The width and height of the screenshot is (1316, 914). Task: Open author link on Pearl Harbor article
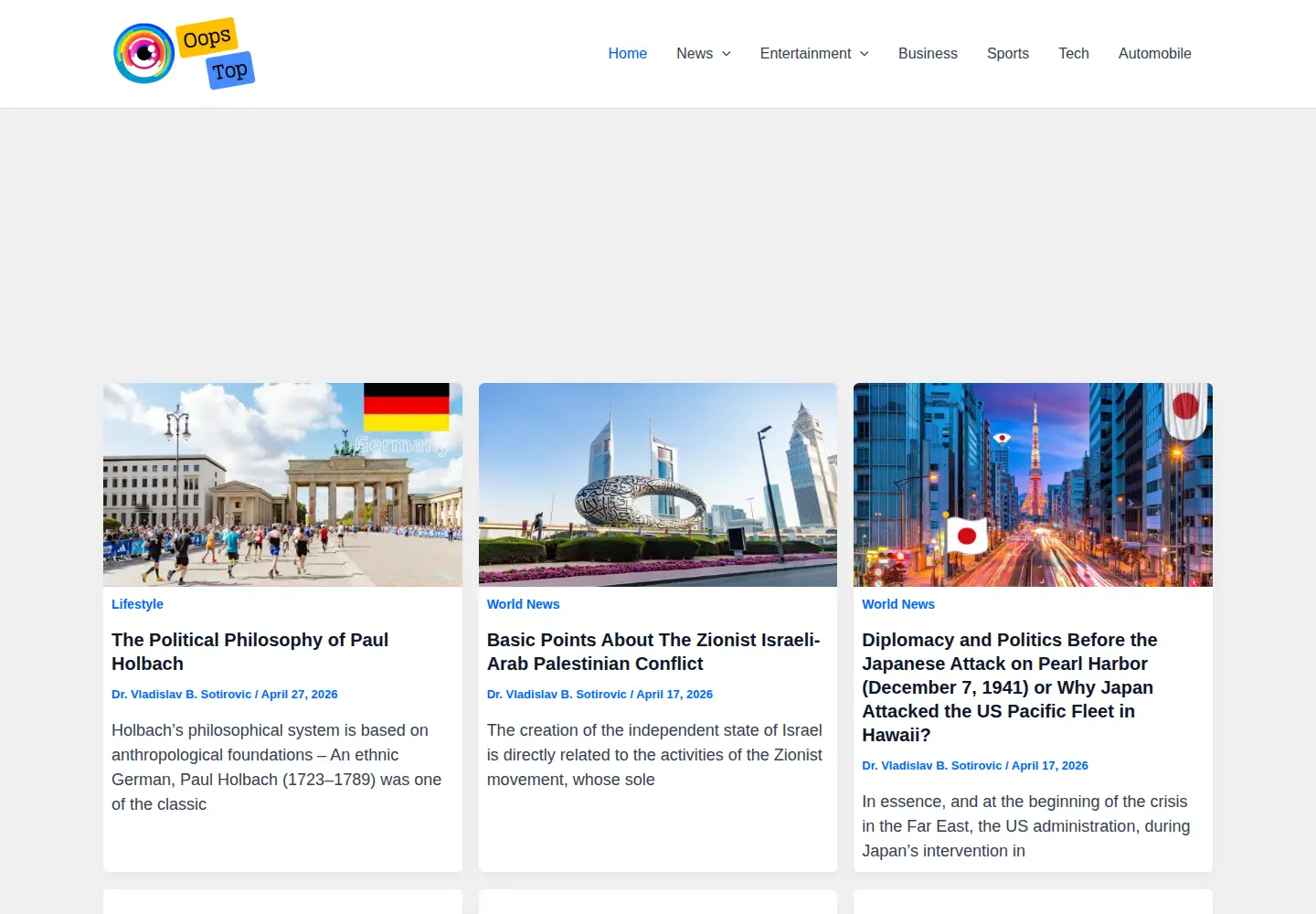(931, 765)
